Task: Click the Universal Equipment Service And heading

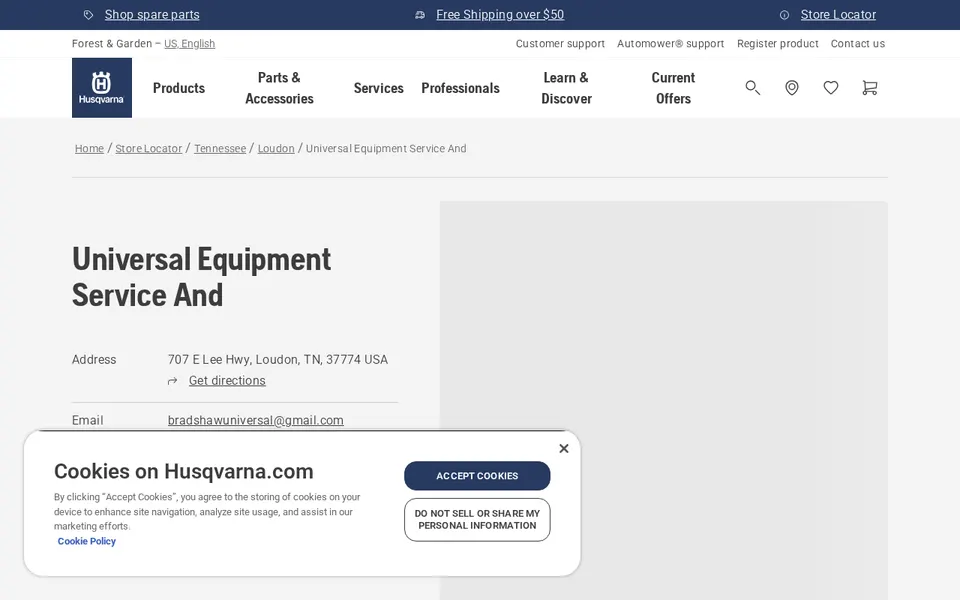Action: (x=201, y=277)
